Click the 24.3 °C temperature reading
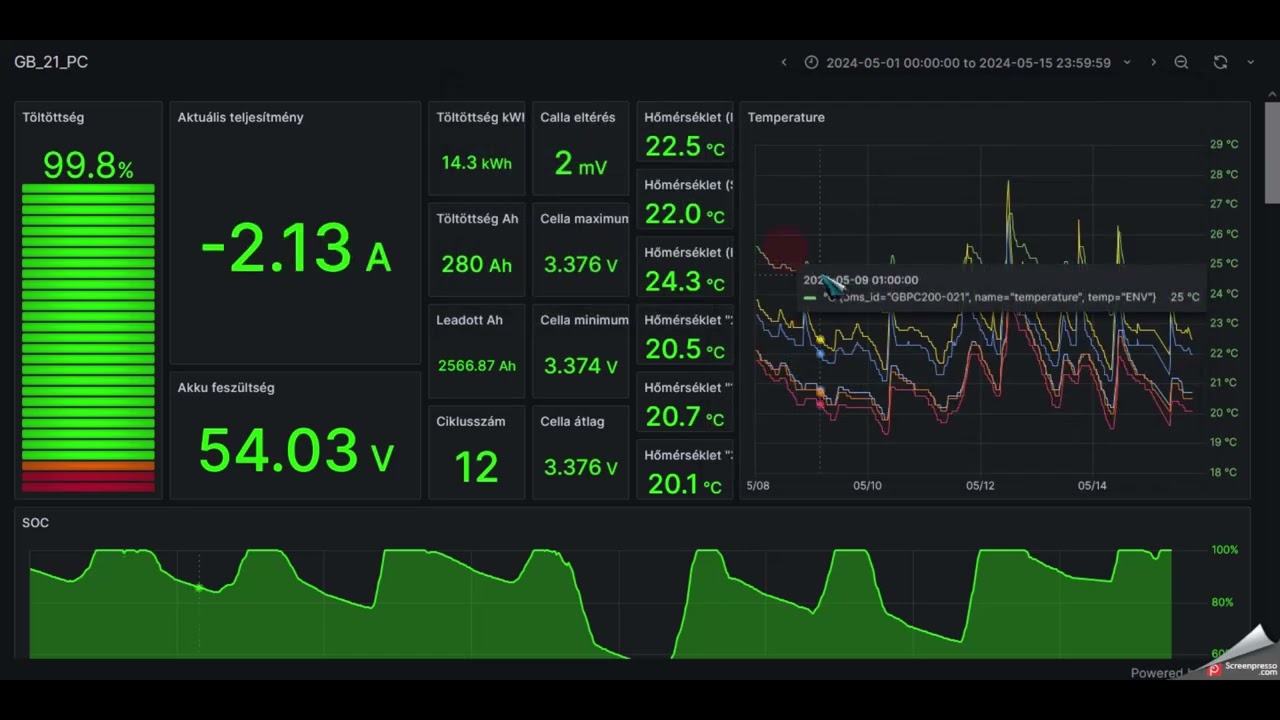 685,282
